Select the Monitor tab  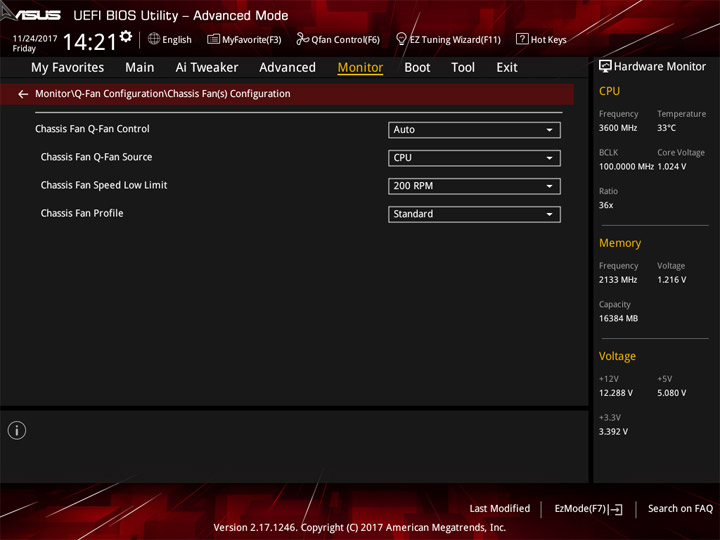pyautogui.click(x=360, y=68)
